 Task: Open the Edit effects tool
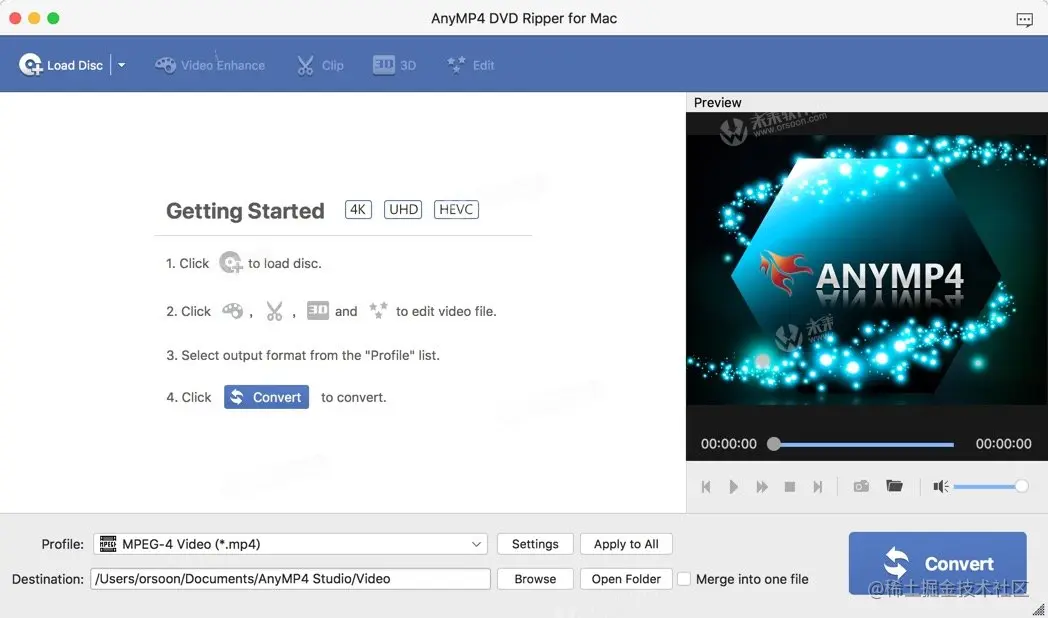click(471, 65)
